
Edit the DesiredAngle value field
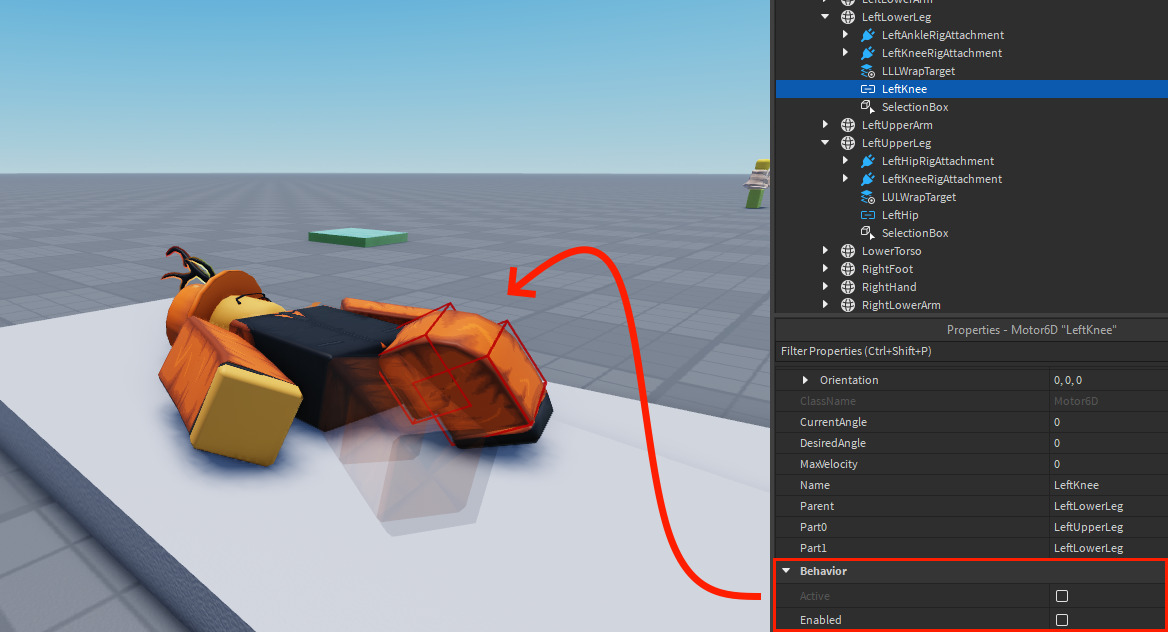pos(1108,443)
